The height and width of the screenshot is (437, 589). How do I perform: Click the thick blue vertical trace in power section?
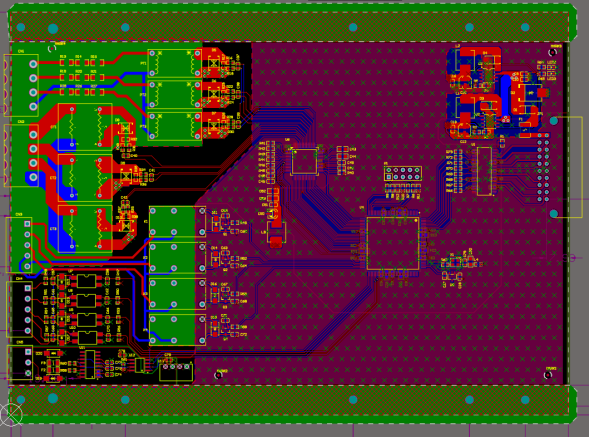pos(506,93)
